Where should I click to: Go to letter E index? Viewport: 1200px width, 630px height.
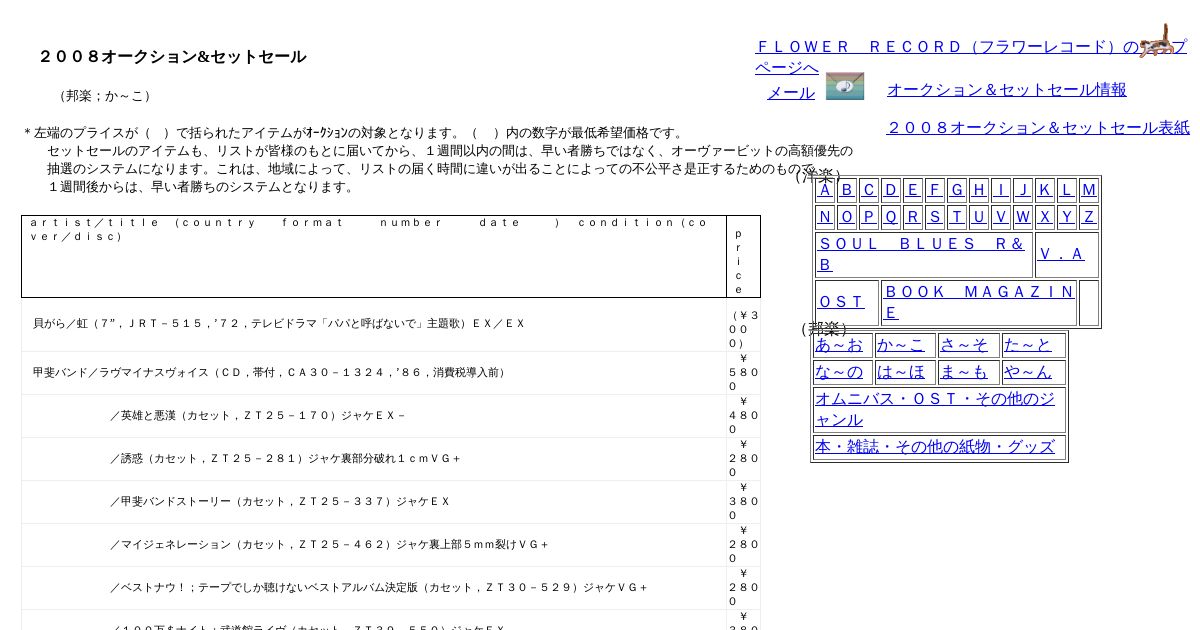coord(913,190)
